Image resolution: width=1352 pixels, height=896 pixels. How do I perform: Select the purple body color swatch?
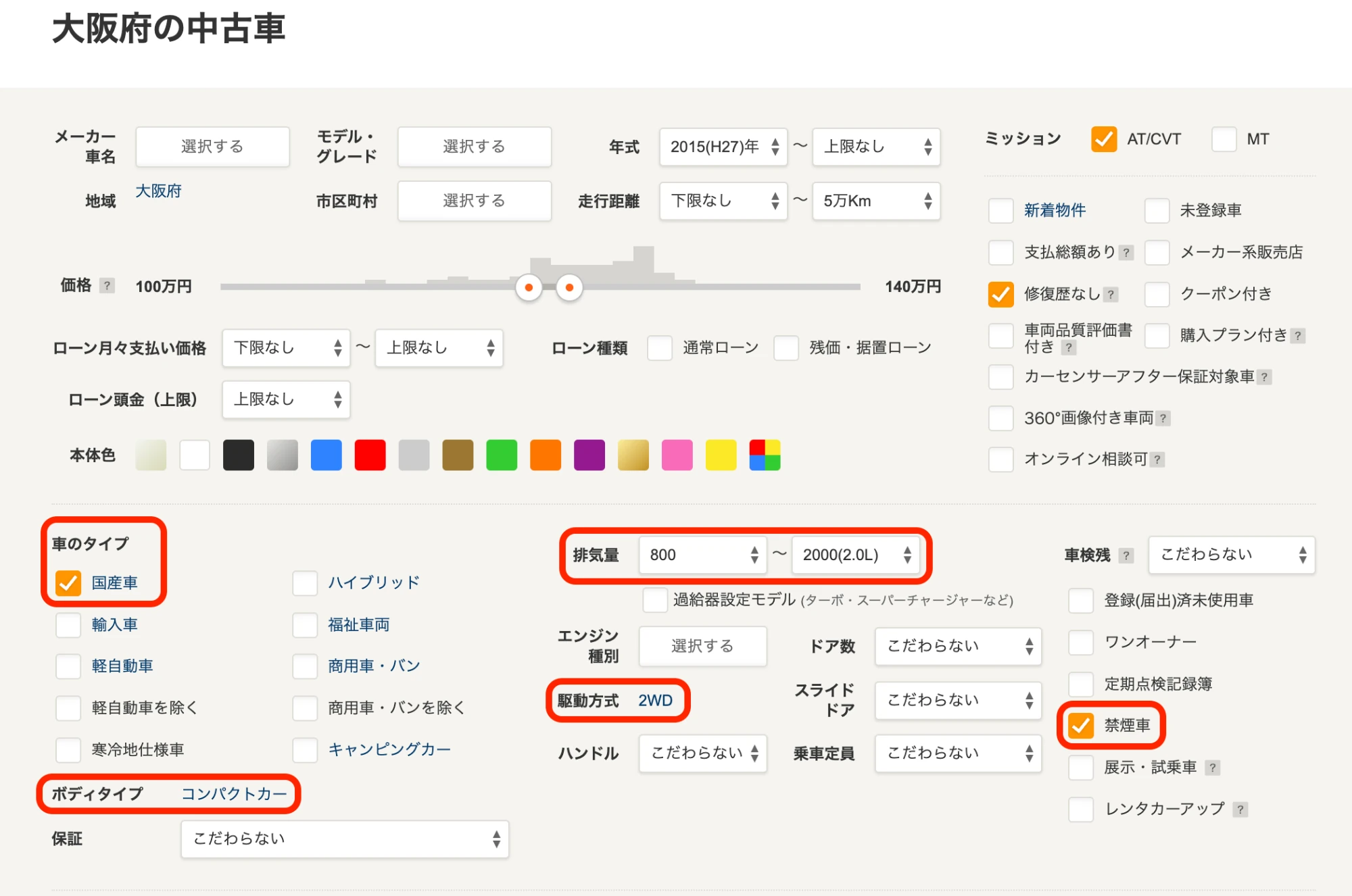click(x=589, y=455)
